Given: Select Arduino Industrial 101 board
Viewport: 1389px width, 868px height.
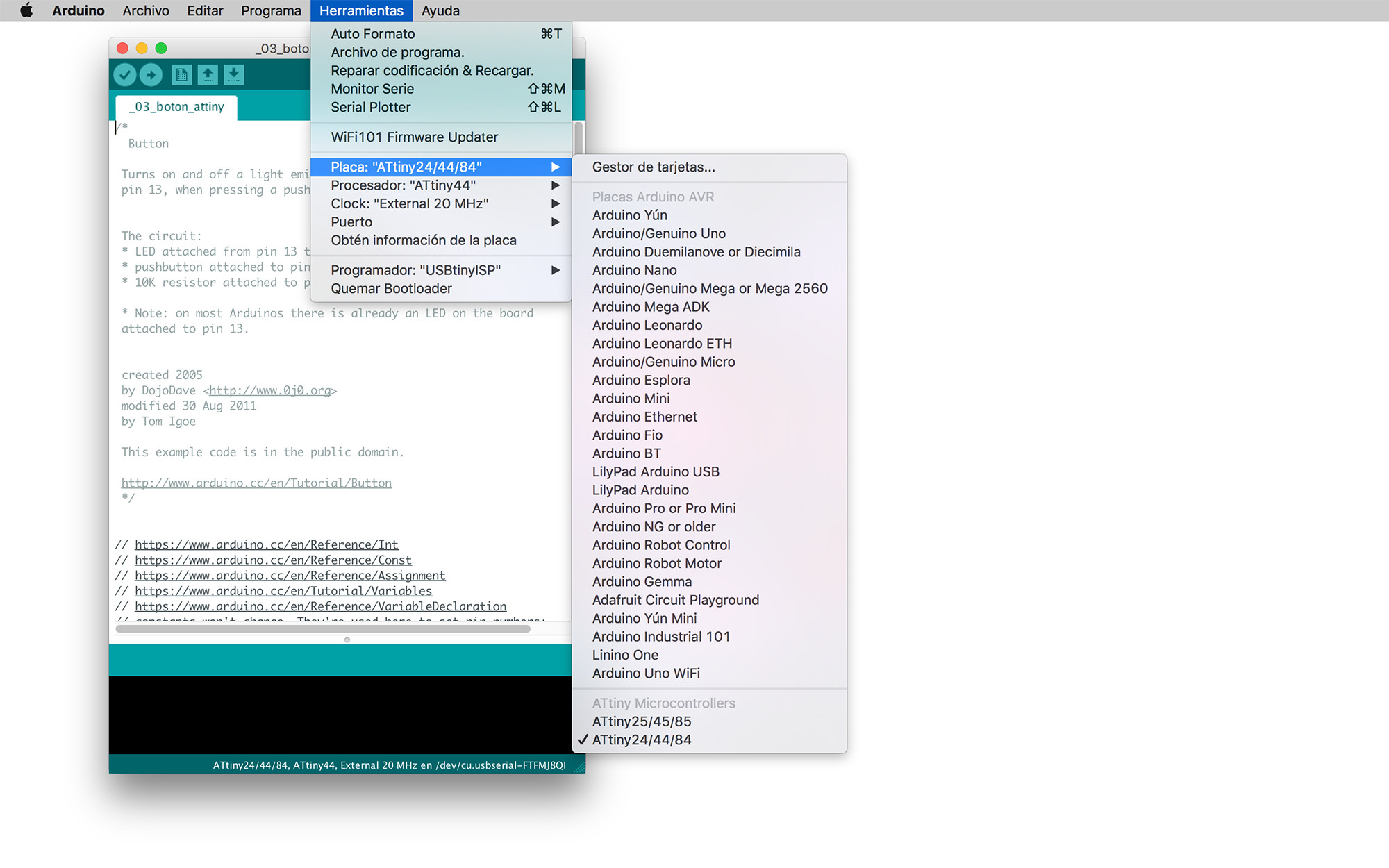Looking at the screenshot, I should tap(709, 637).
